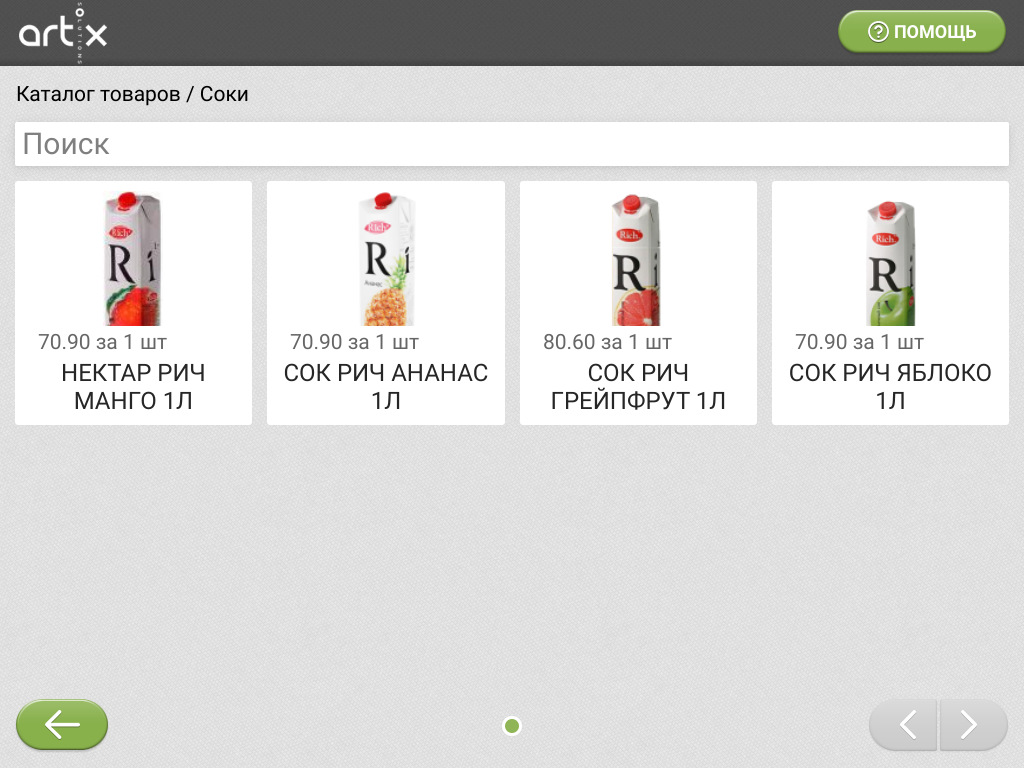Click the Соки breadcrumb item
This screenshot has height=768, width=1024.
tap(224, 94)
